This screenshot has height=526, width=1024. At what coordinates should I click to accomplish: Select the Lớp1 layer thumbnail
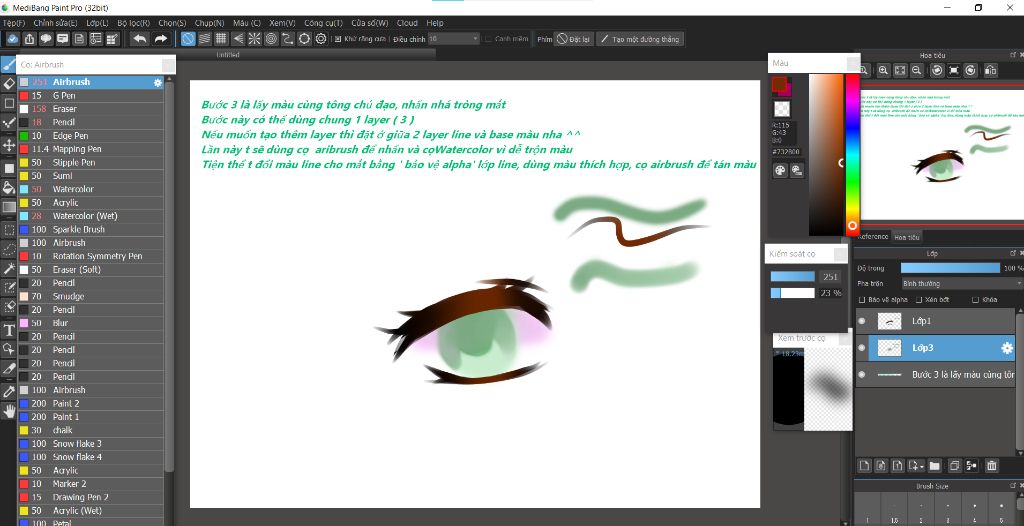coord(889,321)
